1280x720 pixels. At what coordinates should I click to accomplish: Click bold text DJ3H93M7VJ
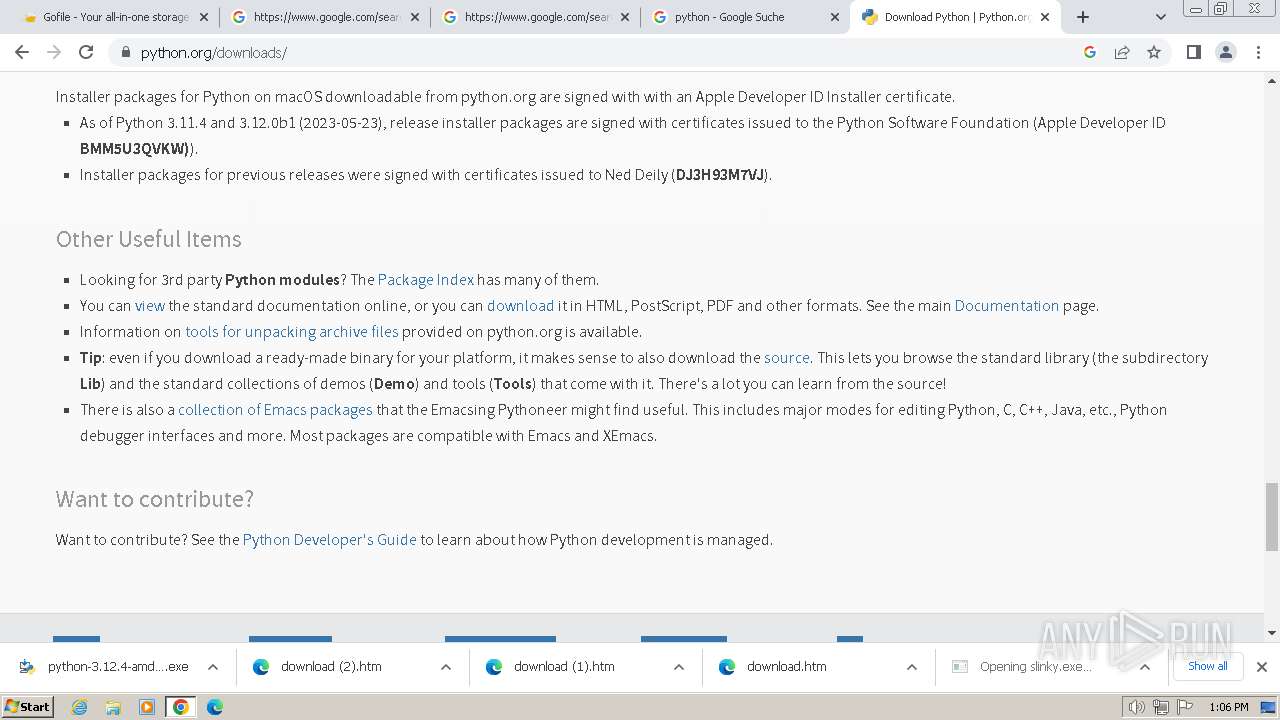tap(720, 174)
